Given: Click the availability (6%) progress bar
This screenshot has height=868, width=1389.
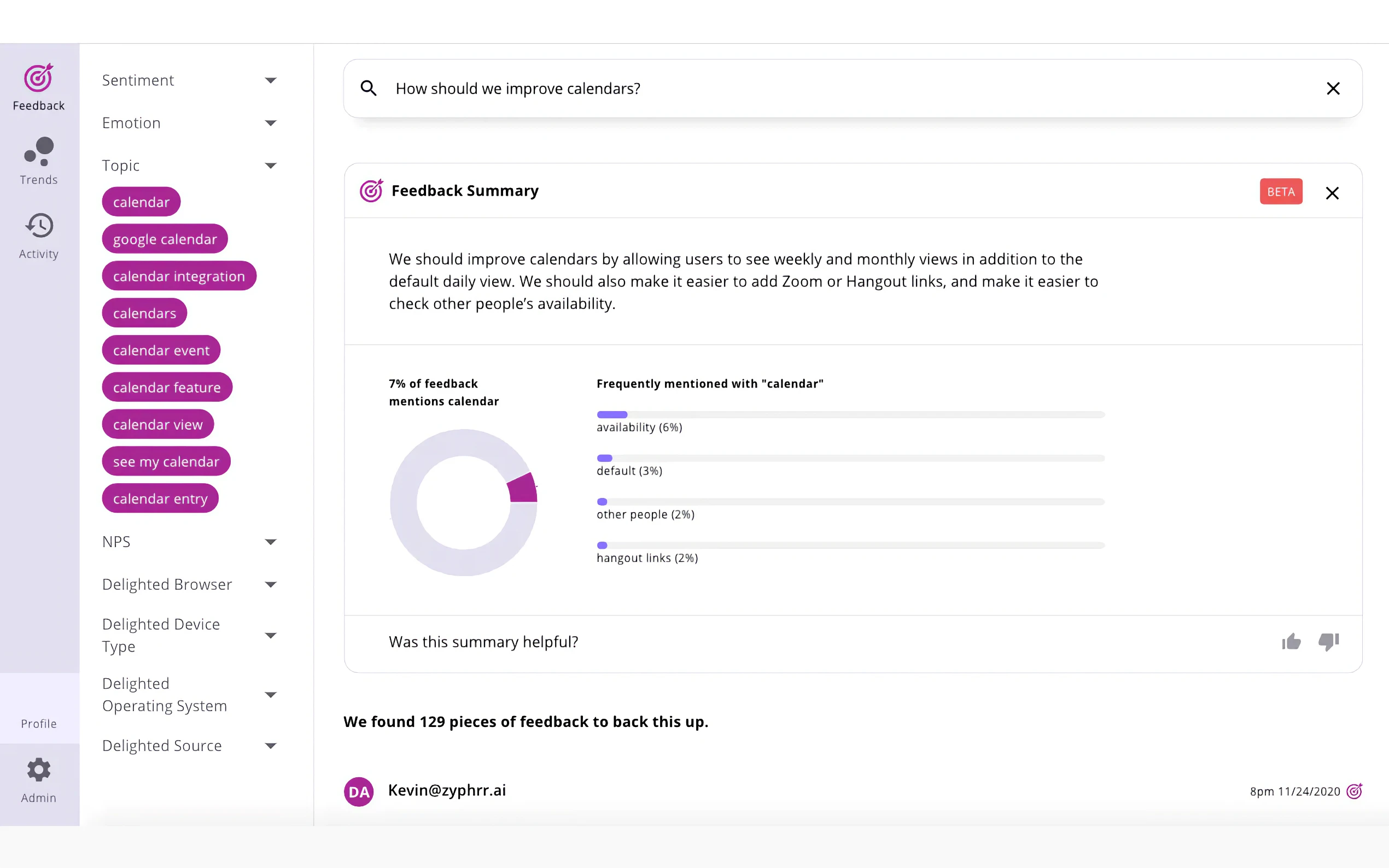Looking at the screenshot, I should [x=850, y=414].
